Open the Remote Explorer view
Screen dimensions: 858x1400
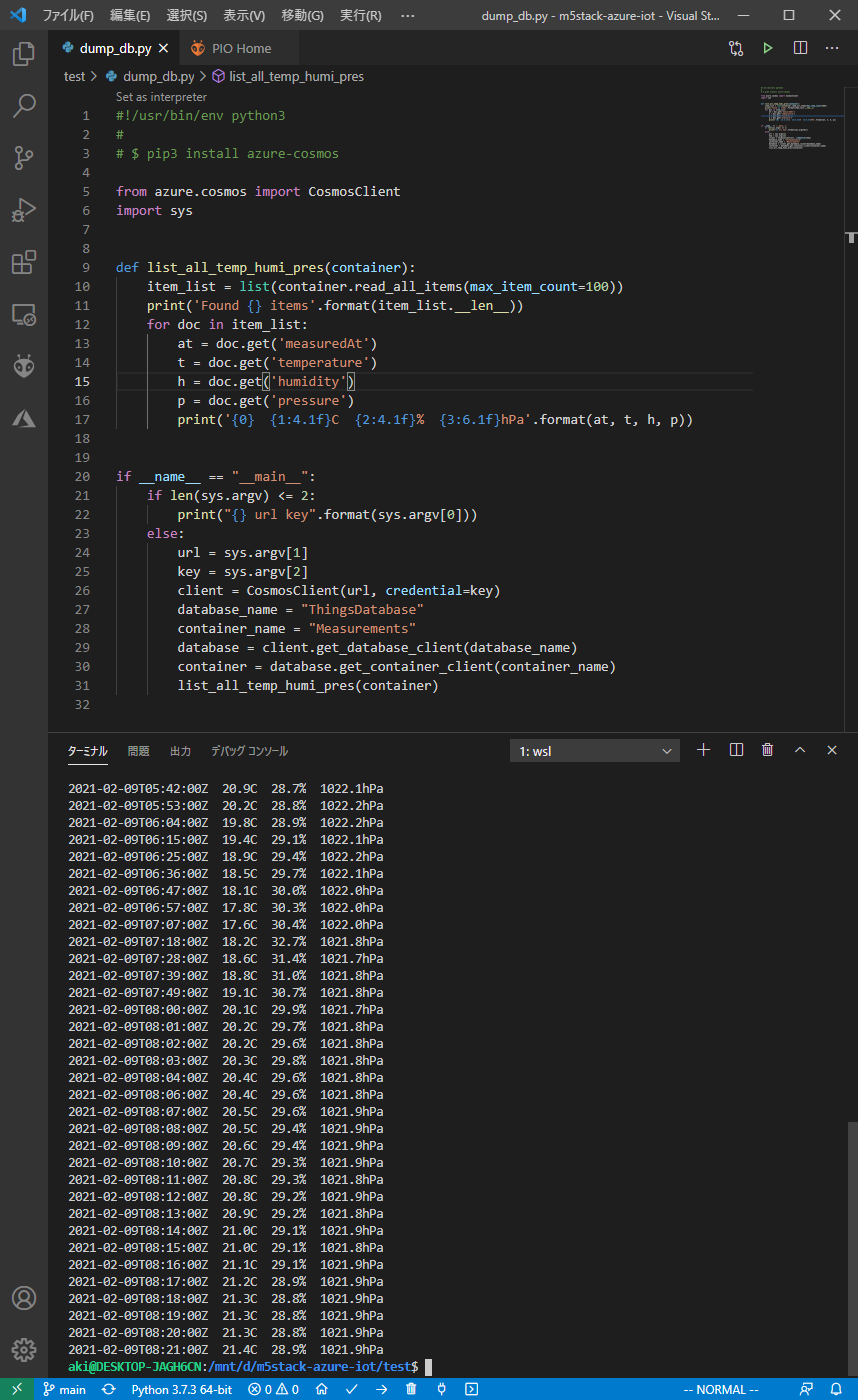coord(24,314)
